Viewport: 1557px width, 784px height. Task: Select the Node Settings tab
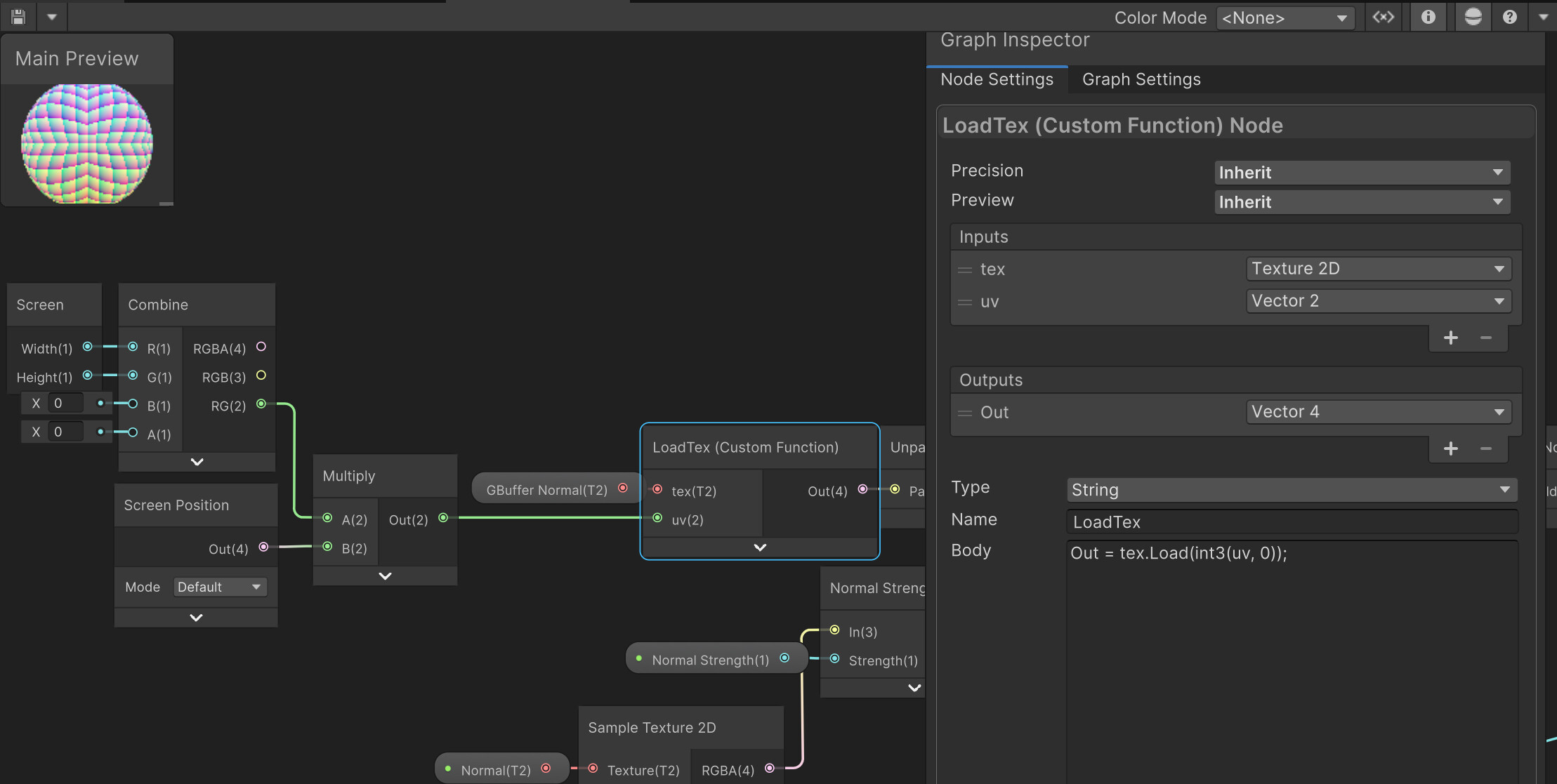coord(997,79)
